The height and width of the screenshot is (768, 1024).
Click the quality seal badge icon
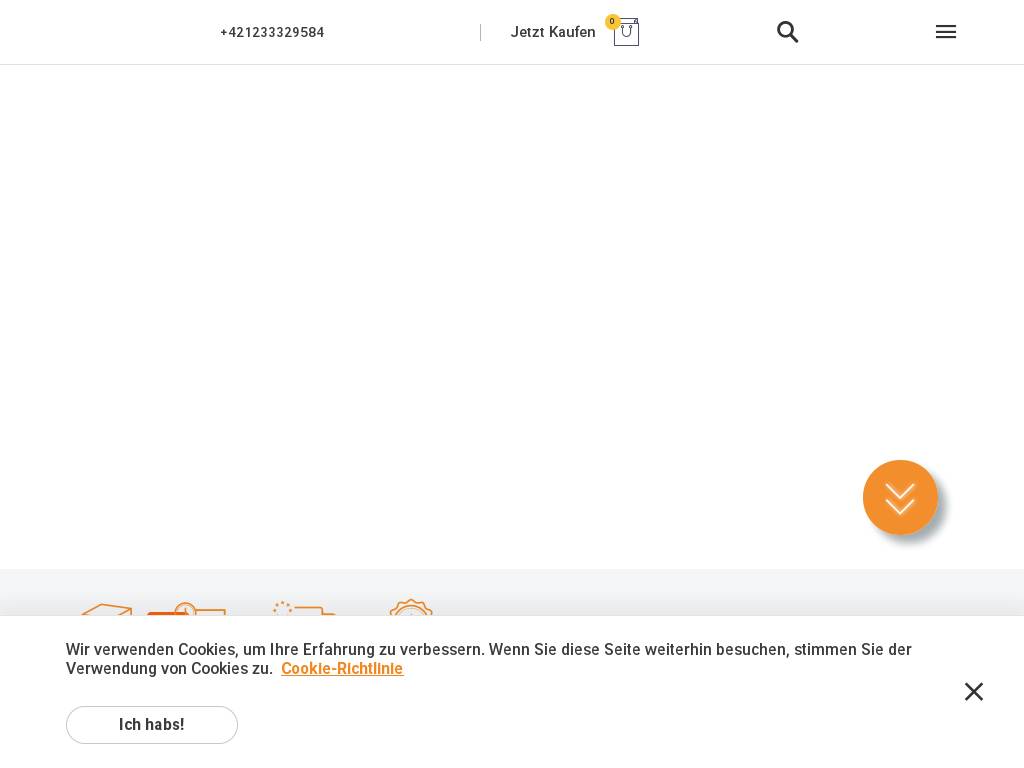pos(411,607)
